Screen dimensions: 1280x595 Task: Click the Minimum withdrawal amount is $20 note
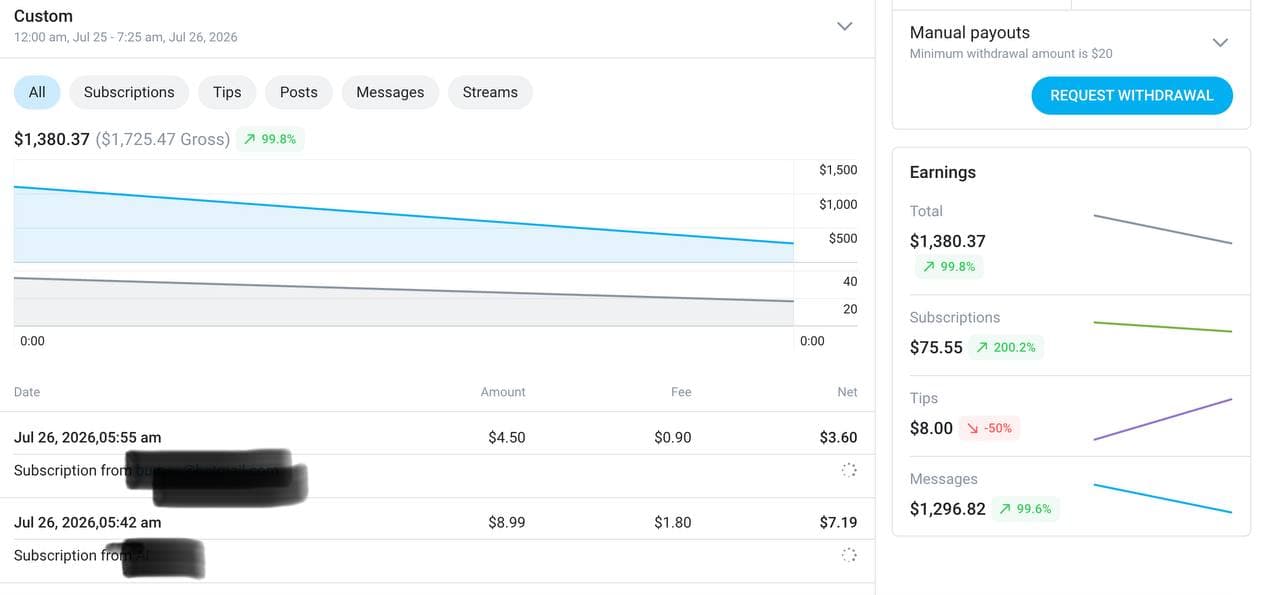pyautogui.click(x=1011, y=54)
